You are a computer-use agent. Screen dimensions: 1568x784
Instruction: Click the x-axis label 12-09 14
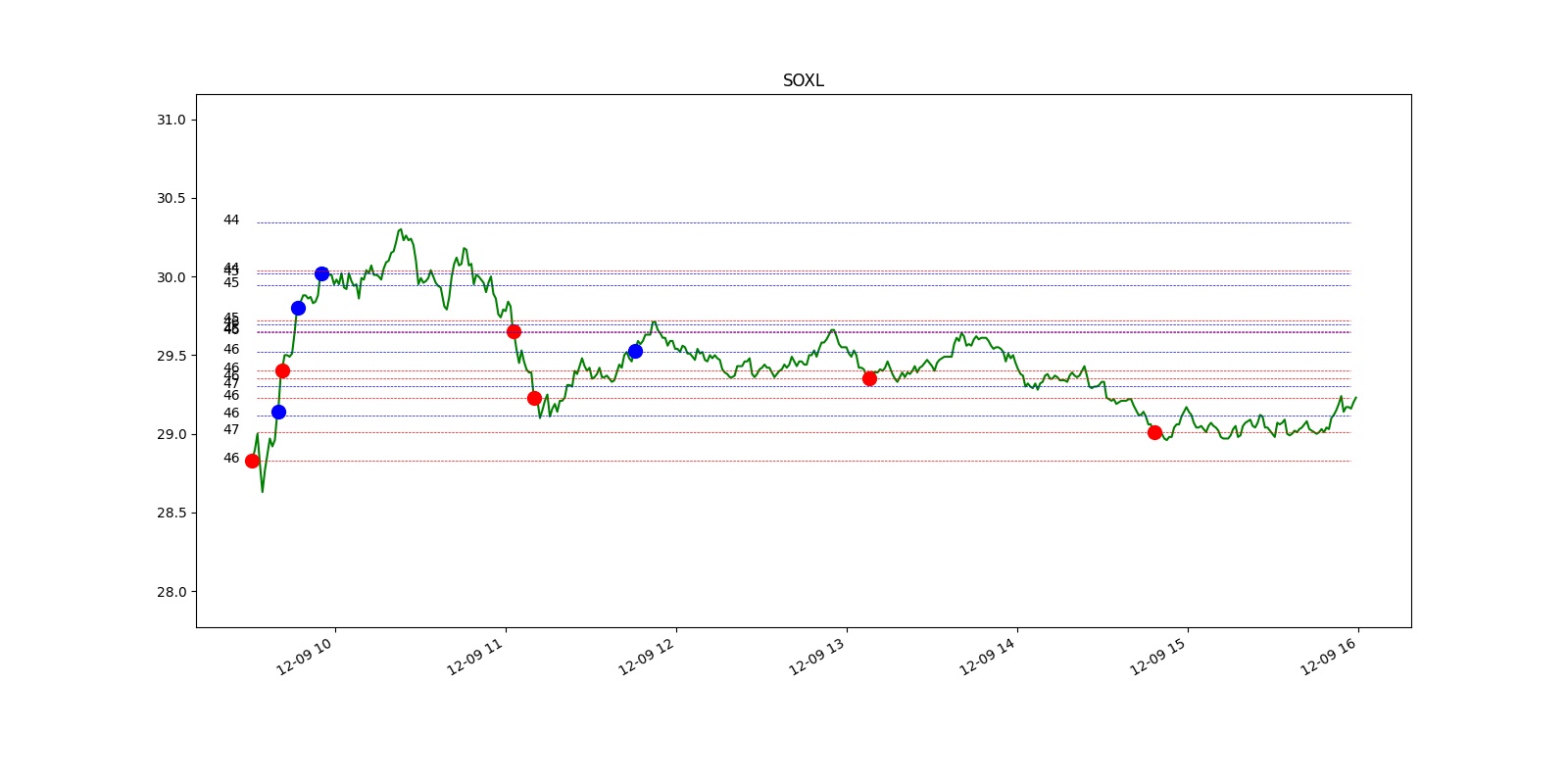(987, 657)
